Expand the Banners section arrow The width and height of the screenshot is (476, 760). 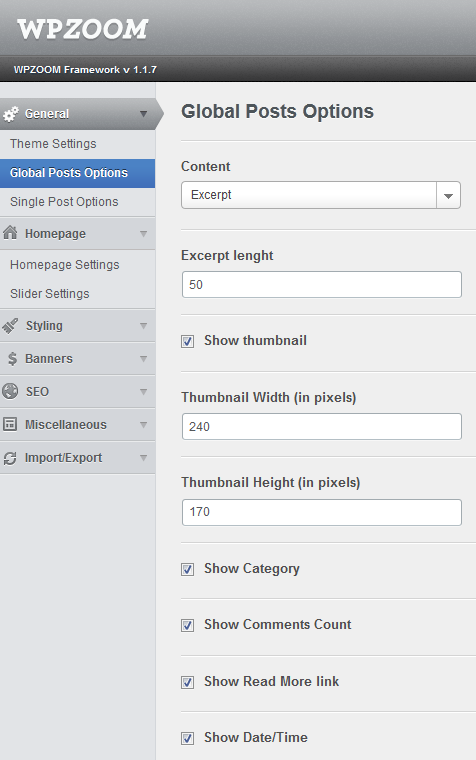(x=143, y=359)
